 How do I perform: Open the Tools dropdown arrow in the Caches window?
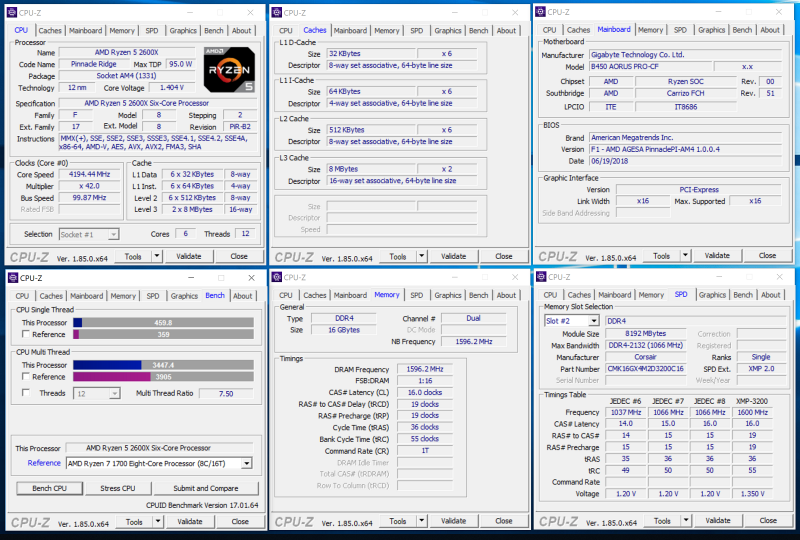click(x=421, y=256)
